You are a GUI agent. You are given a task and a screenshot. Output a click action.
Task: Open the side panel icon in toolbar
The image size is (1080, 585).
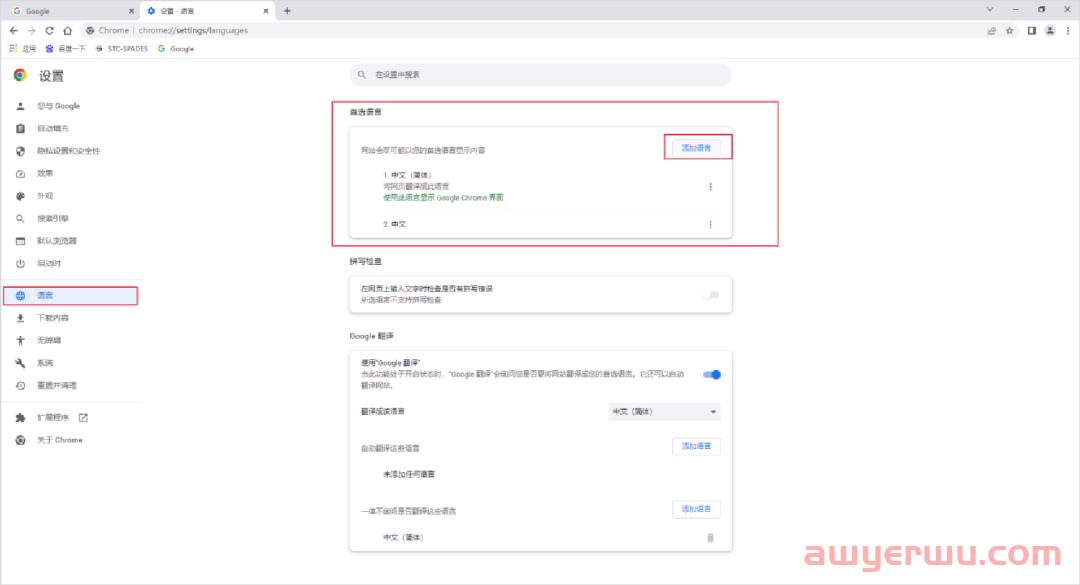coord(1032,30)
